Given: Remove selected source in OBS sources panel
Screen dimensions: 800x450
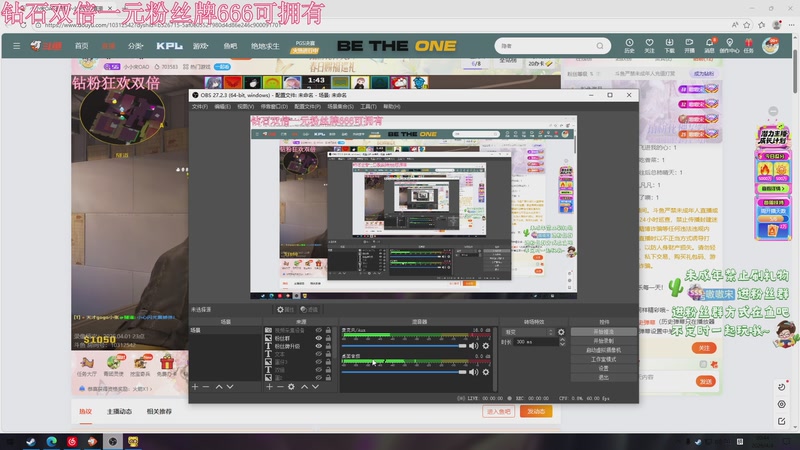Looking at the screenshot, I should [x=280, y=387].
